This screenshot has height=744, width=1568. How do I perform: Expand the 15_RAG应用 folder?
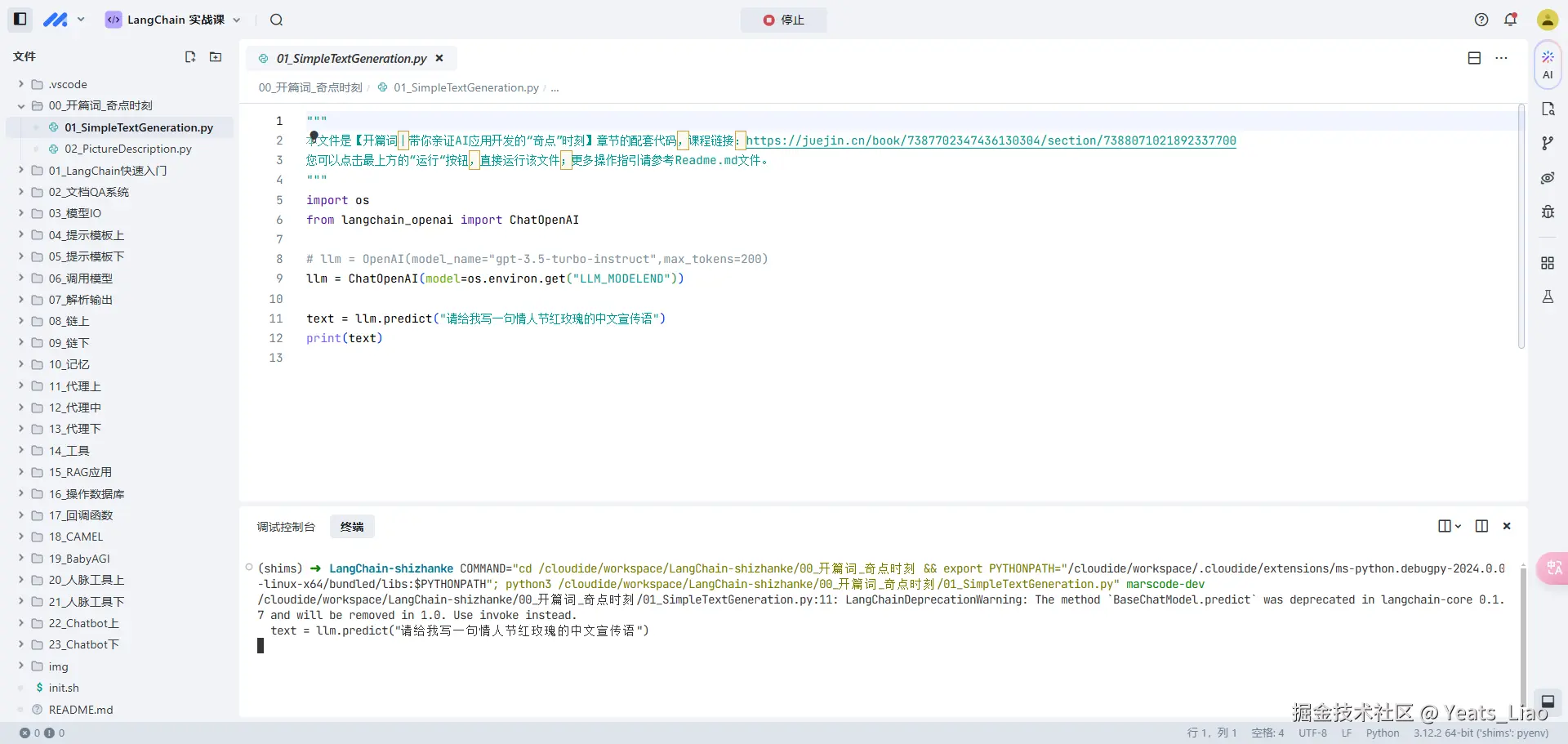(21, 472)
